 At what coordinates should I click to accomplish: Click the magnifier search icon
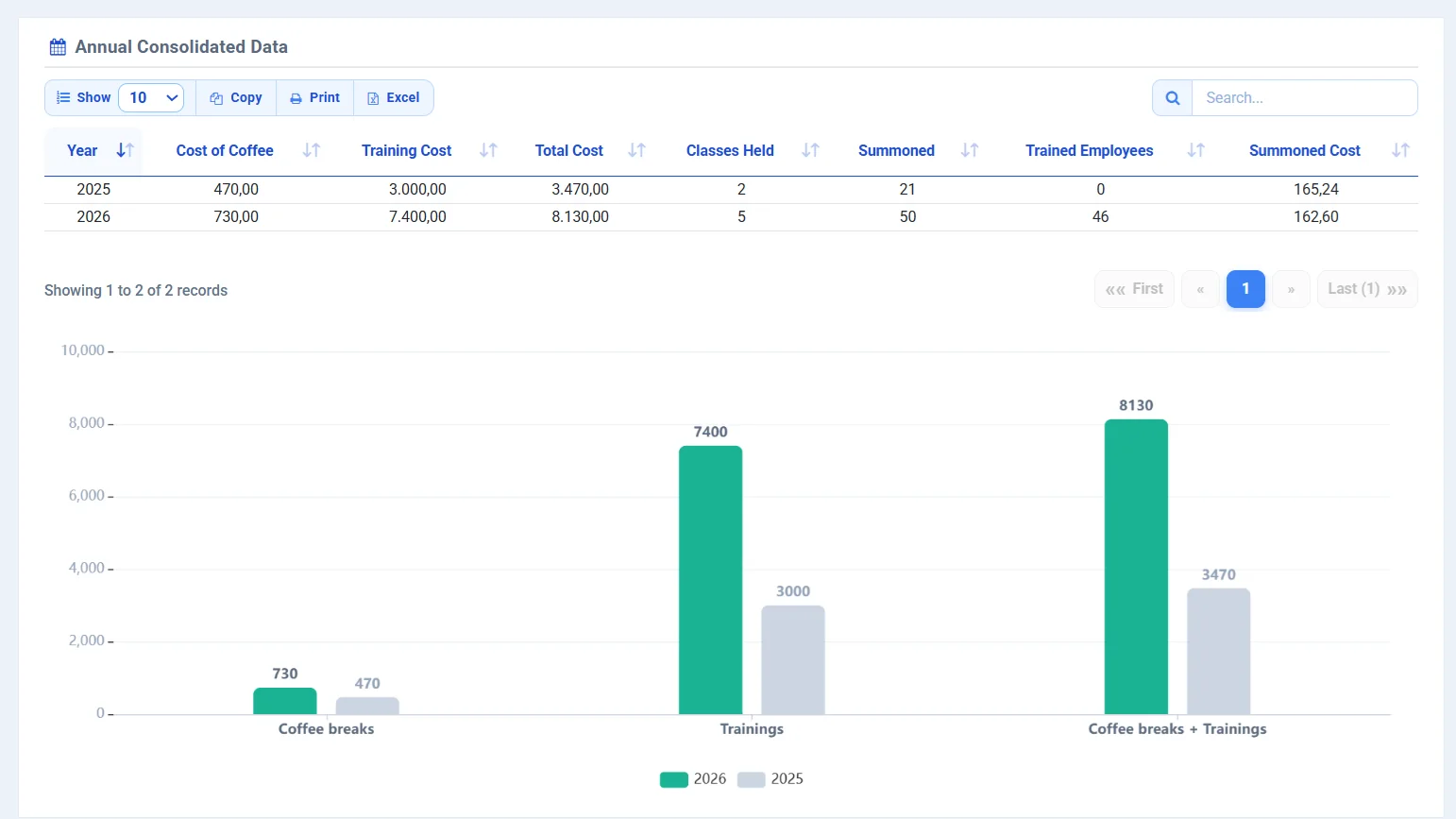(x=1173, y=97)
